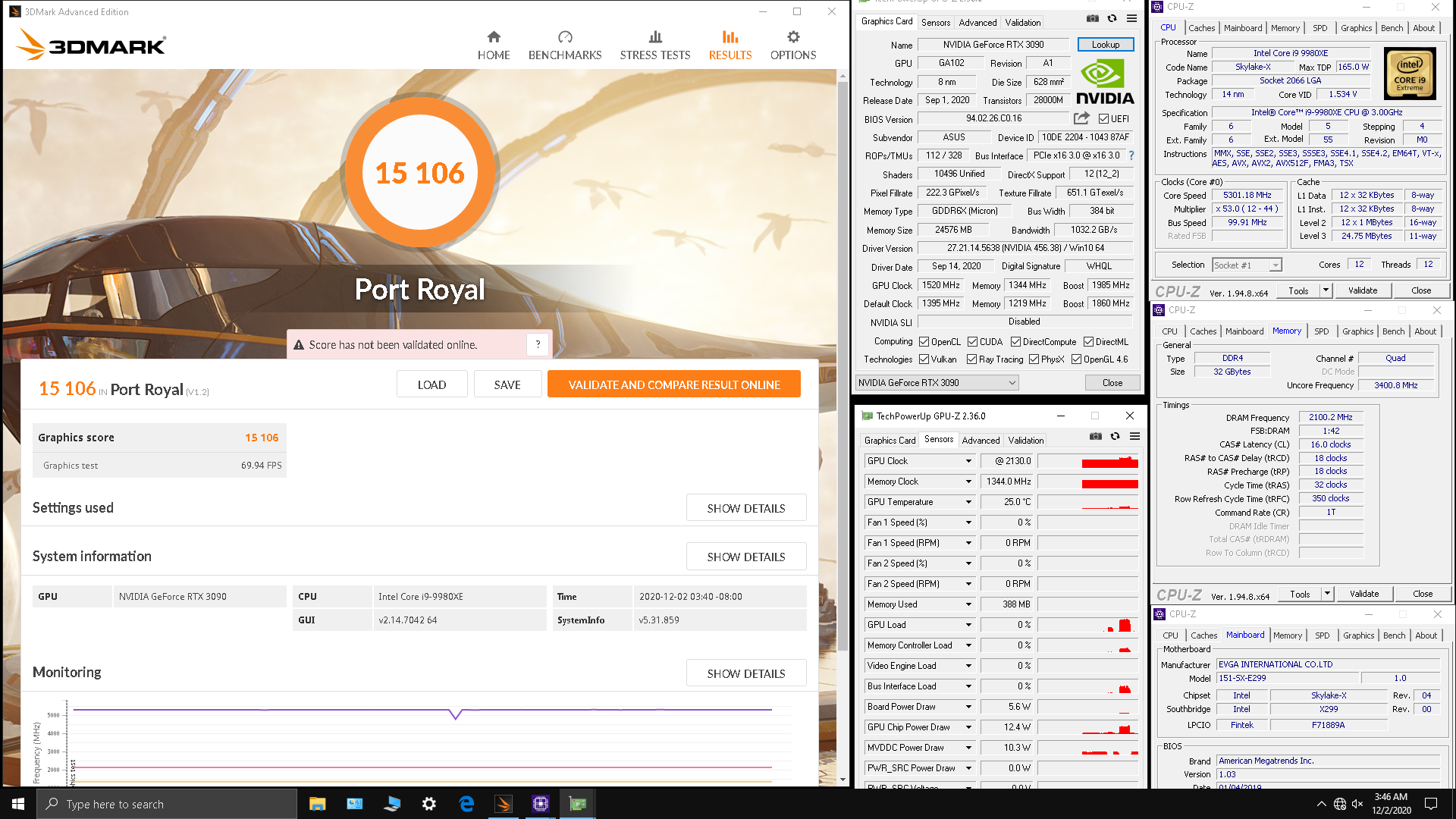
Task: Click the NVIDIA logo in GPU-Z
Action: 1105,82
